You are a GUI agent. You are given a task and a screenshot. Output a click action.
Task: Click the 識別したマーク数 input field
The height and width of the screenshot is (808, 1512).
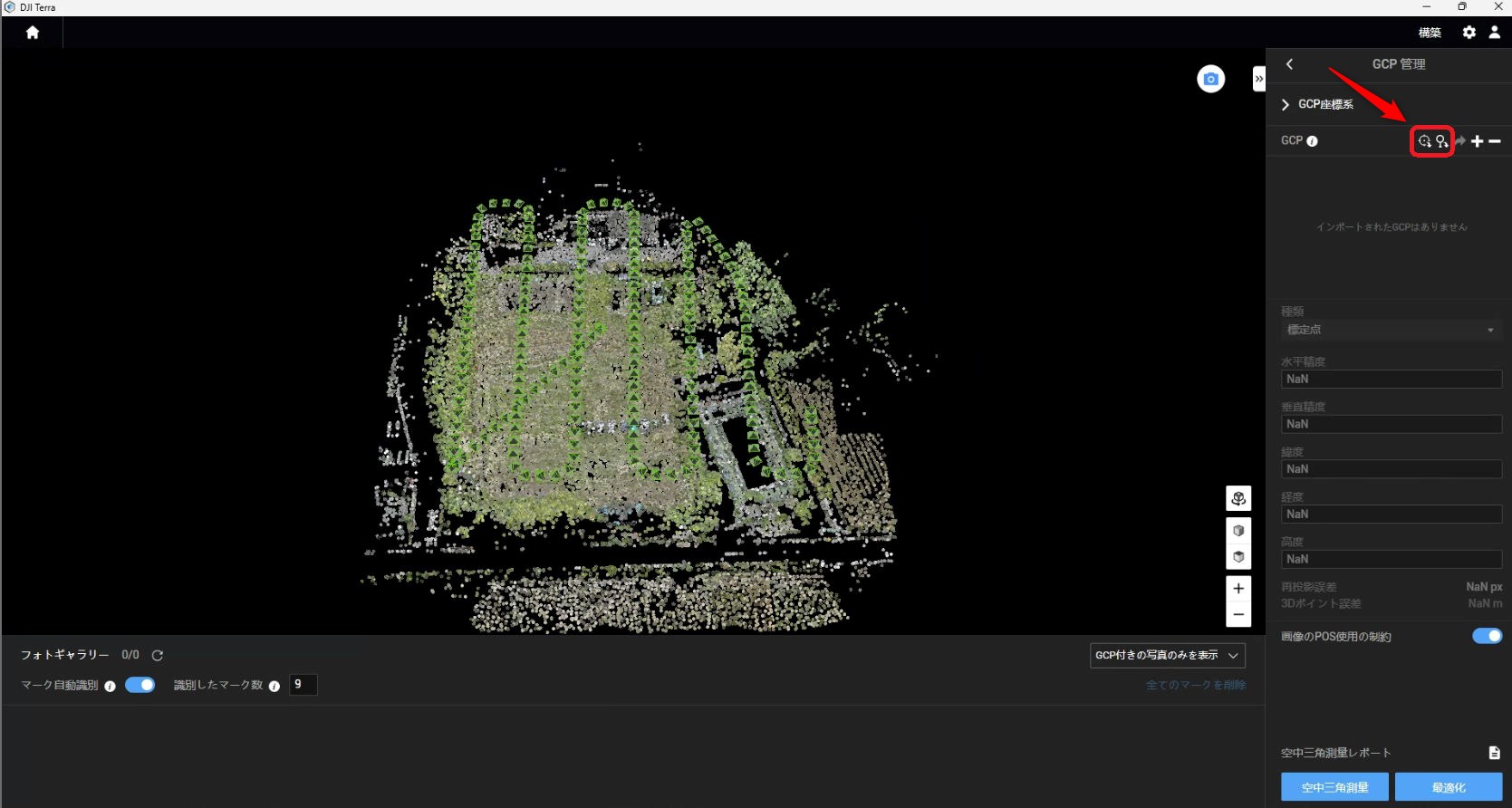tap(303, 685)
